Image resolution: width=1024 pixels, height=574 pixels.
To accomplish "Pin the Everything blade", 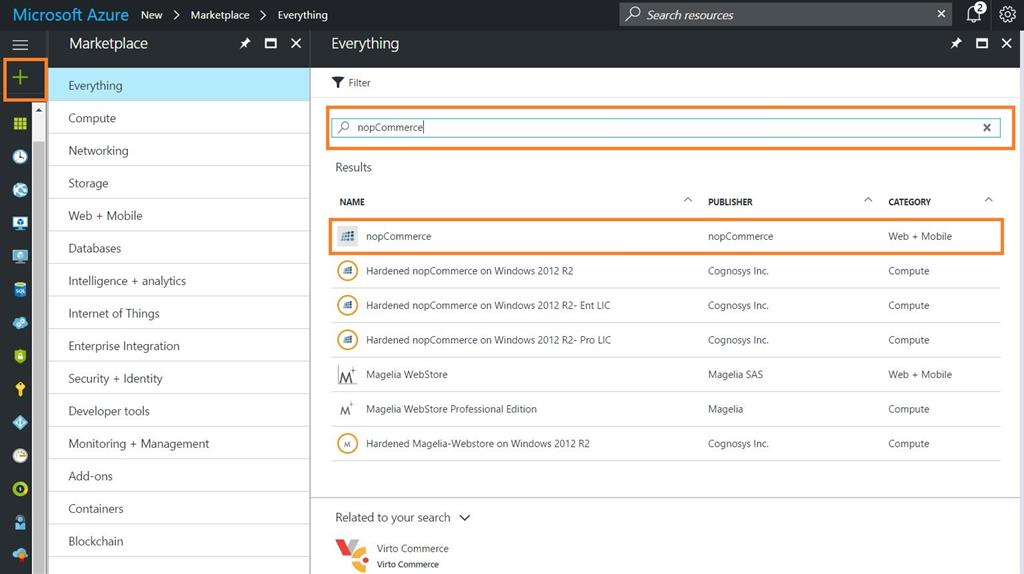I will [956, 44].
